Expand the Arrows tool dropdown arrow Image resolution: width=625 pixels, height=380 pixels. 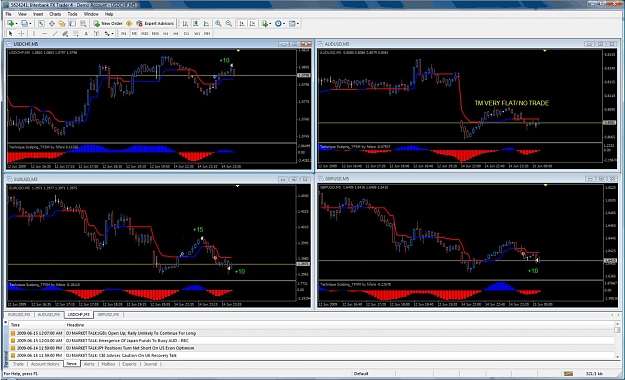[x=112, y=33]
